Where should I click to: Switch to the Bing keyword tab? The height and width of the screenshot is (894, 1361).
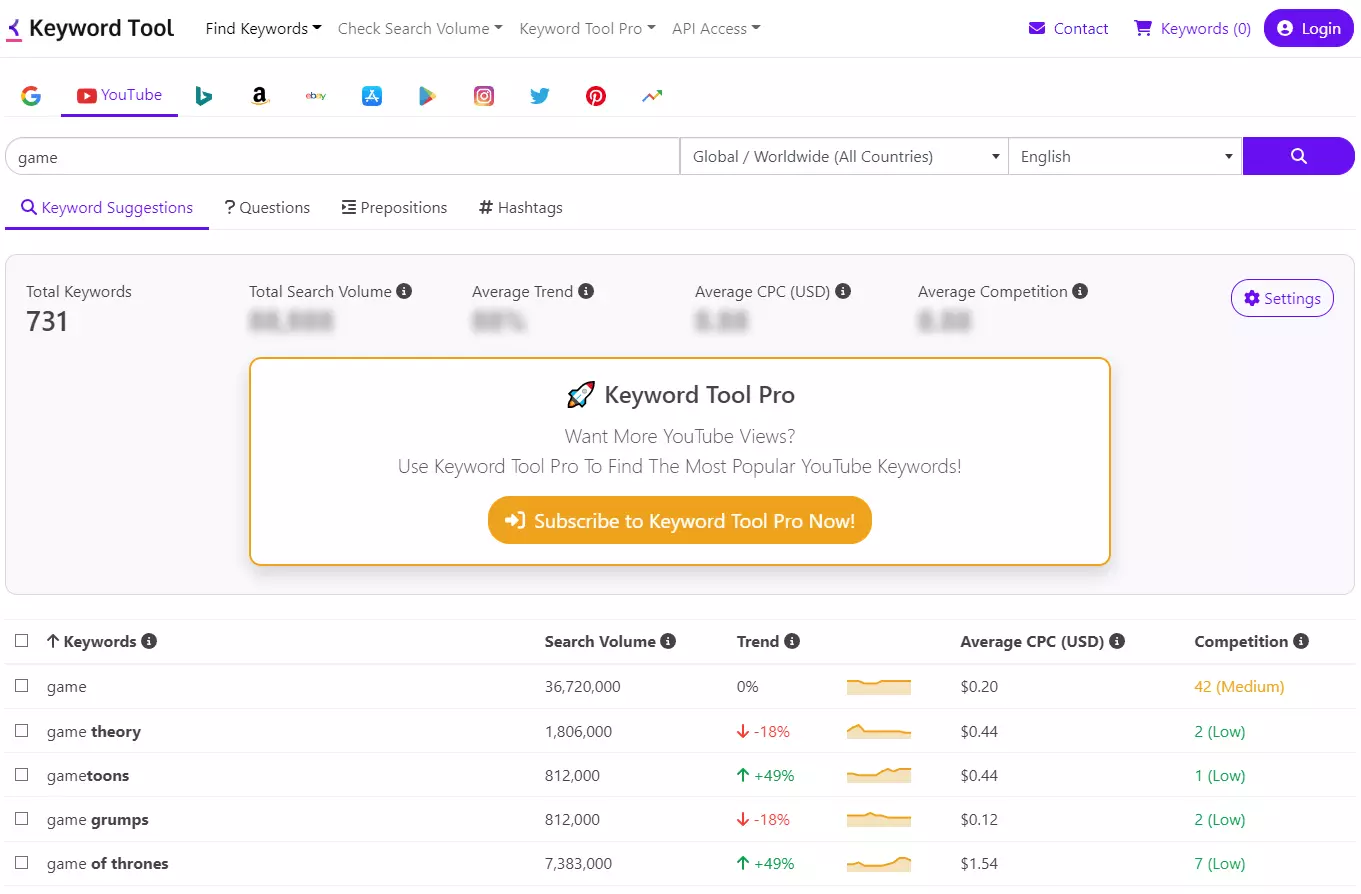pos(204,96)
